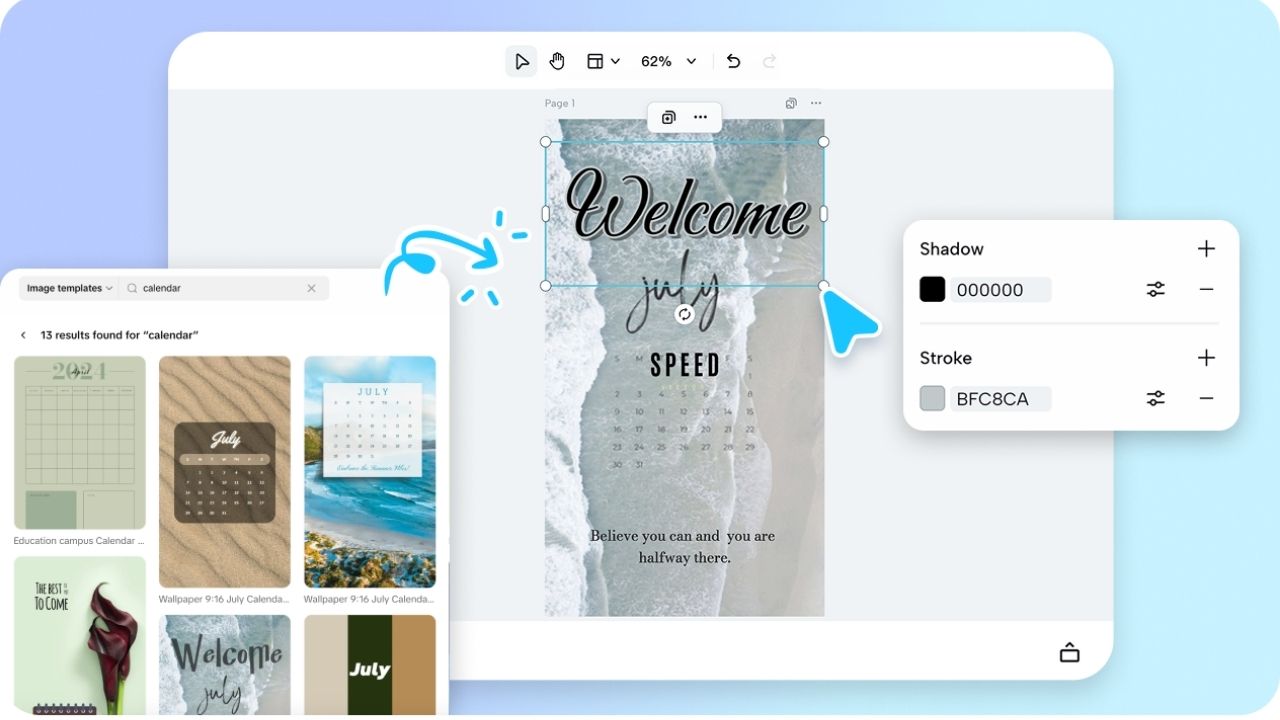1280x720 pixels.
Task: Open Shadow advanced adjustment sliders
Action: (x=1155, y=289)
